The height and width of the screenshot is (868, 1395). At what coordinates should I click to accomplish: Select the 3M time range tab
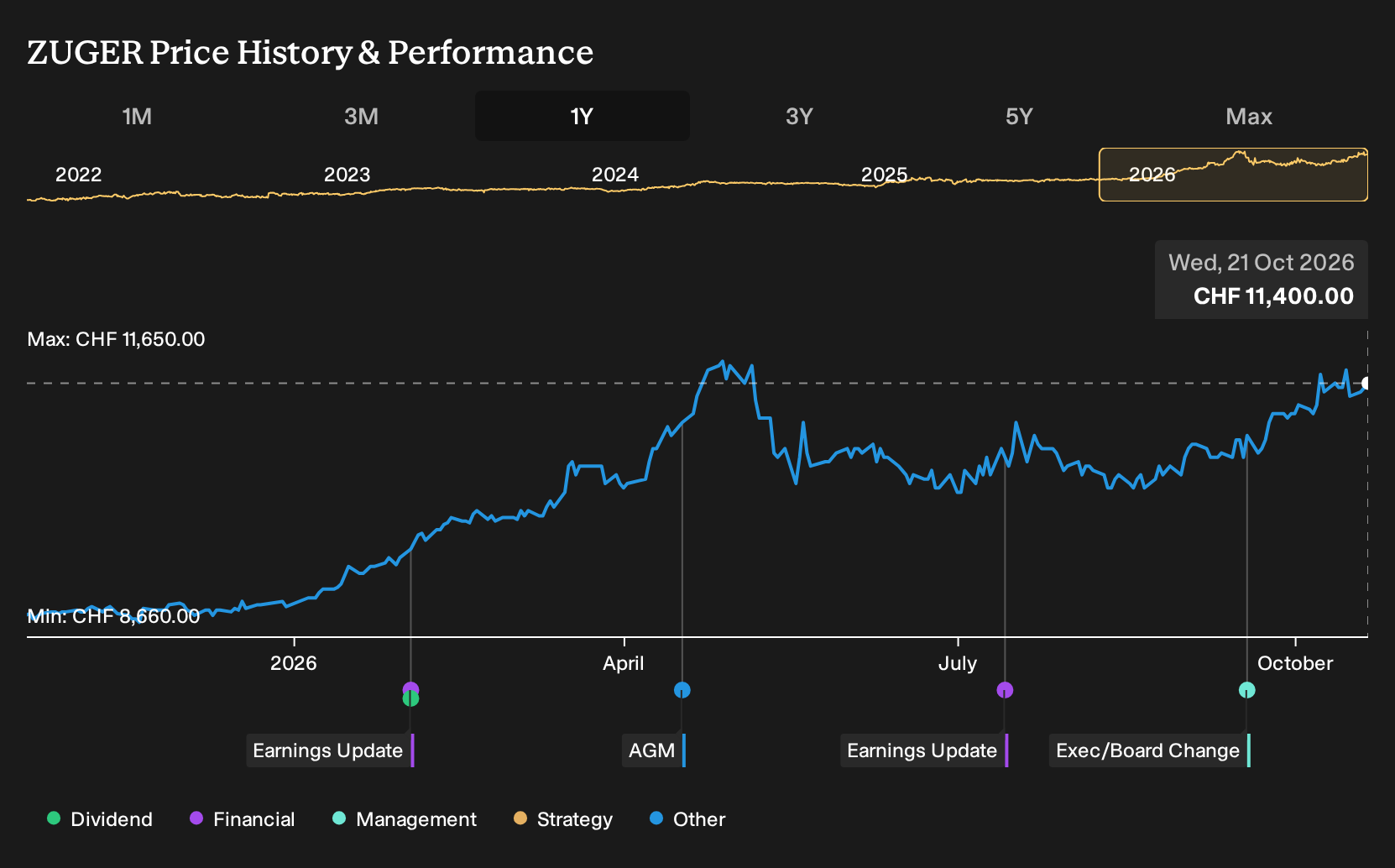[361, 116]
